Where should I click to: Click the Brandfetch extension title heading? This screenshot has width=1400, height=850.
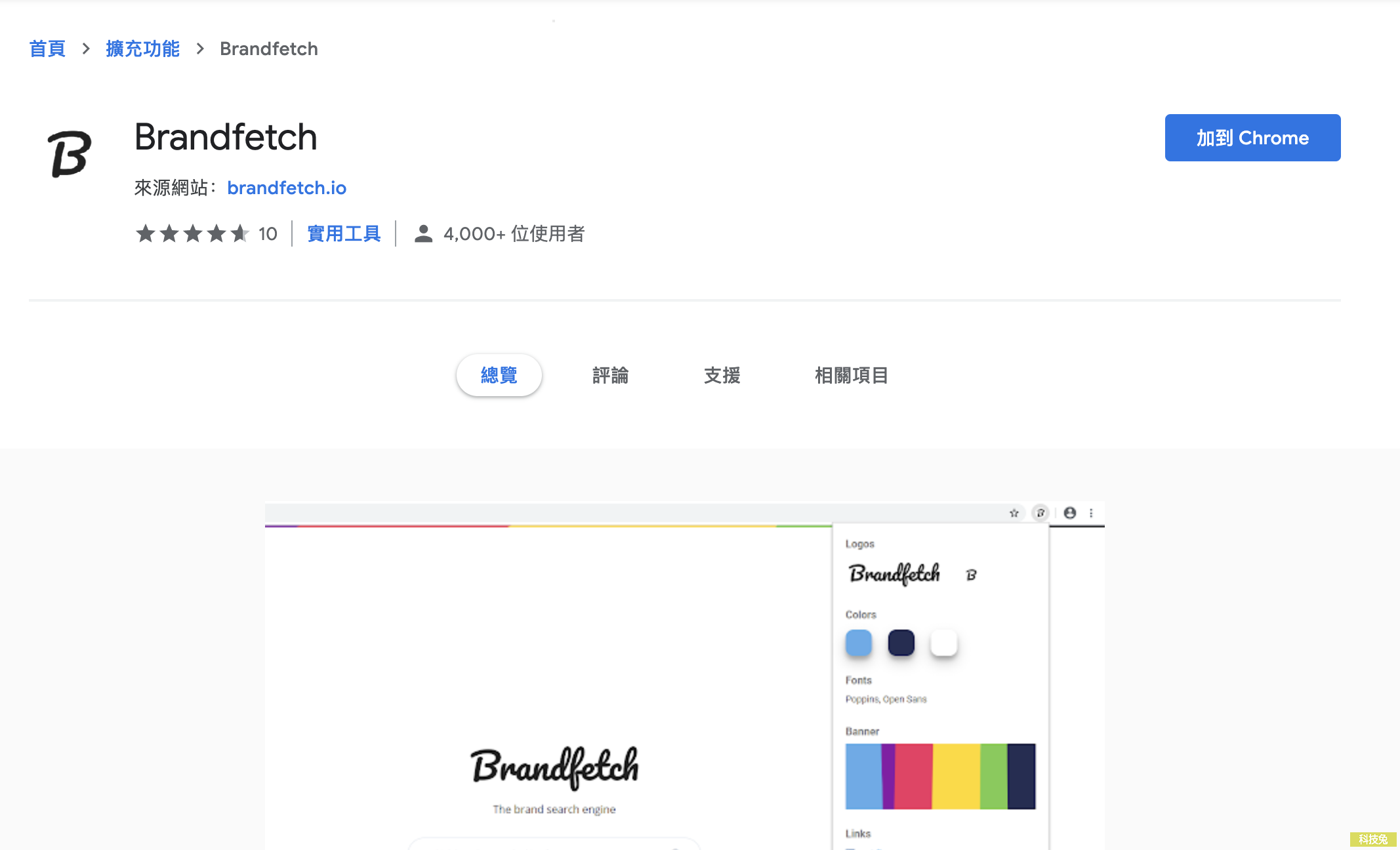(226, 137)
